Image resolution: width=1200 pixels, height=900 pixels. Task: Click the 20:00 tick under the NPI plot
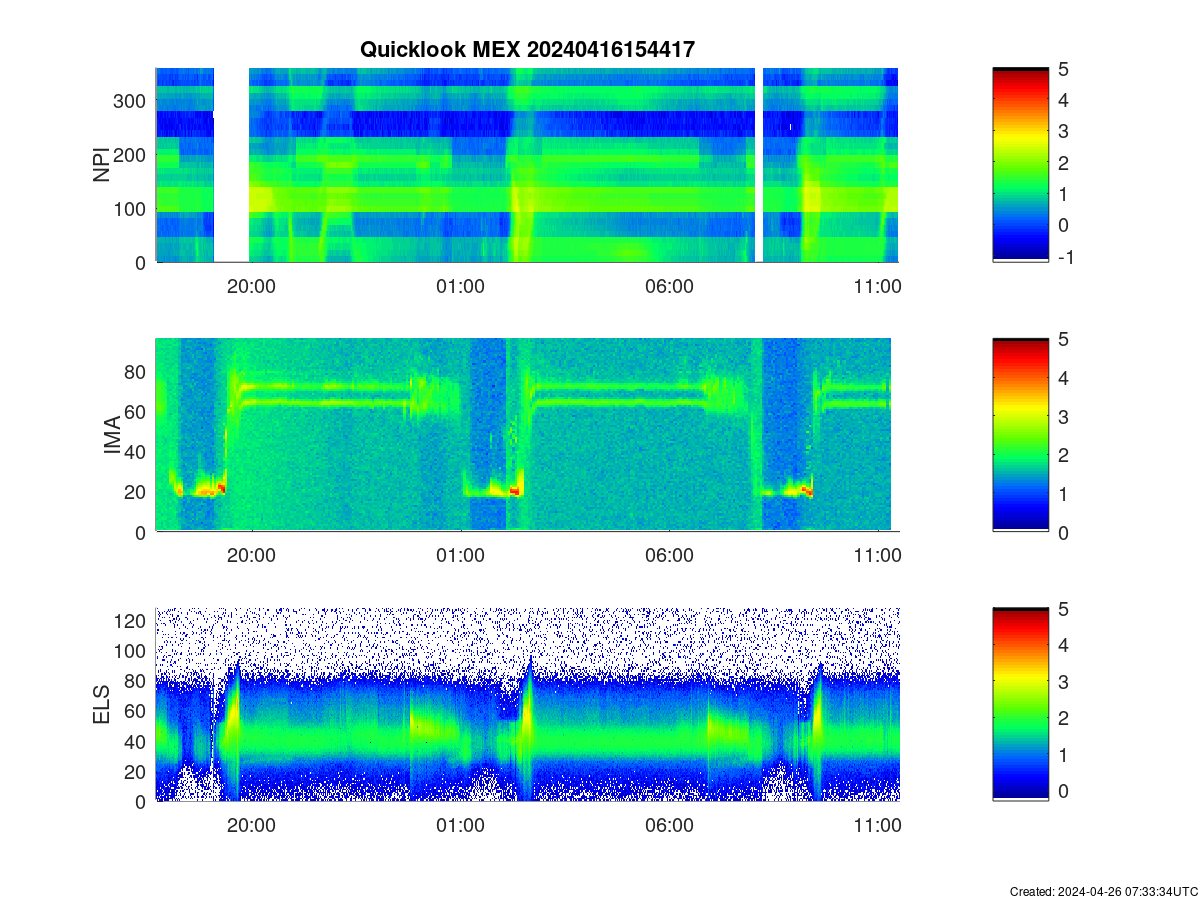click(251, 285)
